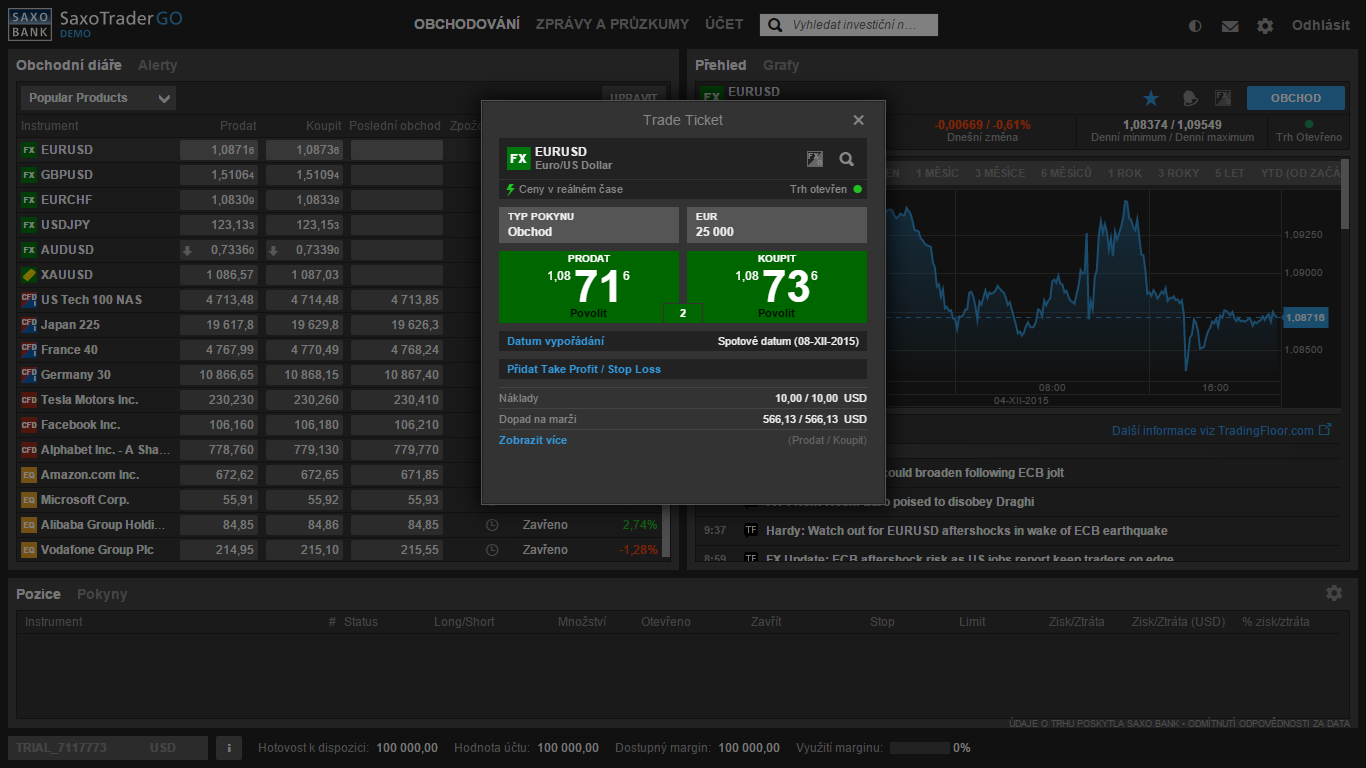Screen dimensions: 1366x768
Task: Click the green FX badge in Trade Ticket
Action: click(x=518, y=158)
